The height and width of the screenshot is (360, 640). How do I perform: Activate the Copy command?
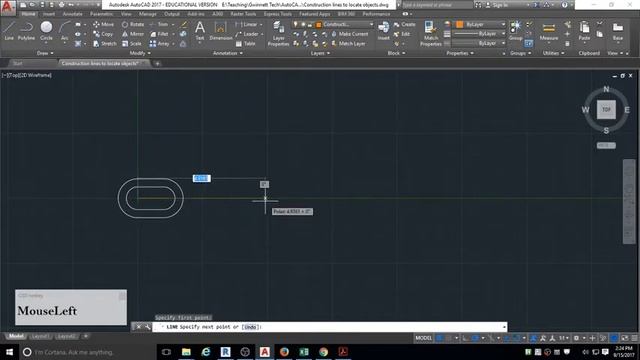(x=103, y=34)
